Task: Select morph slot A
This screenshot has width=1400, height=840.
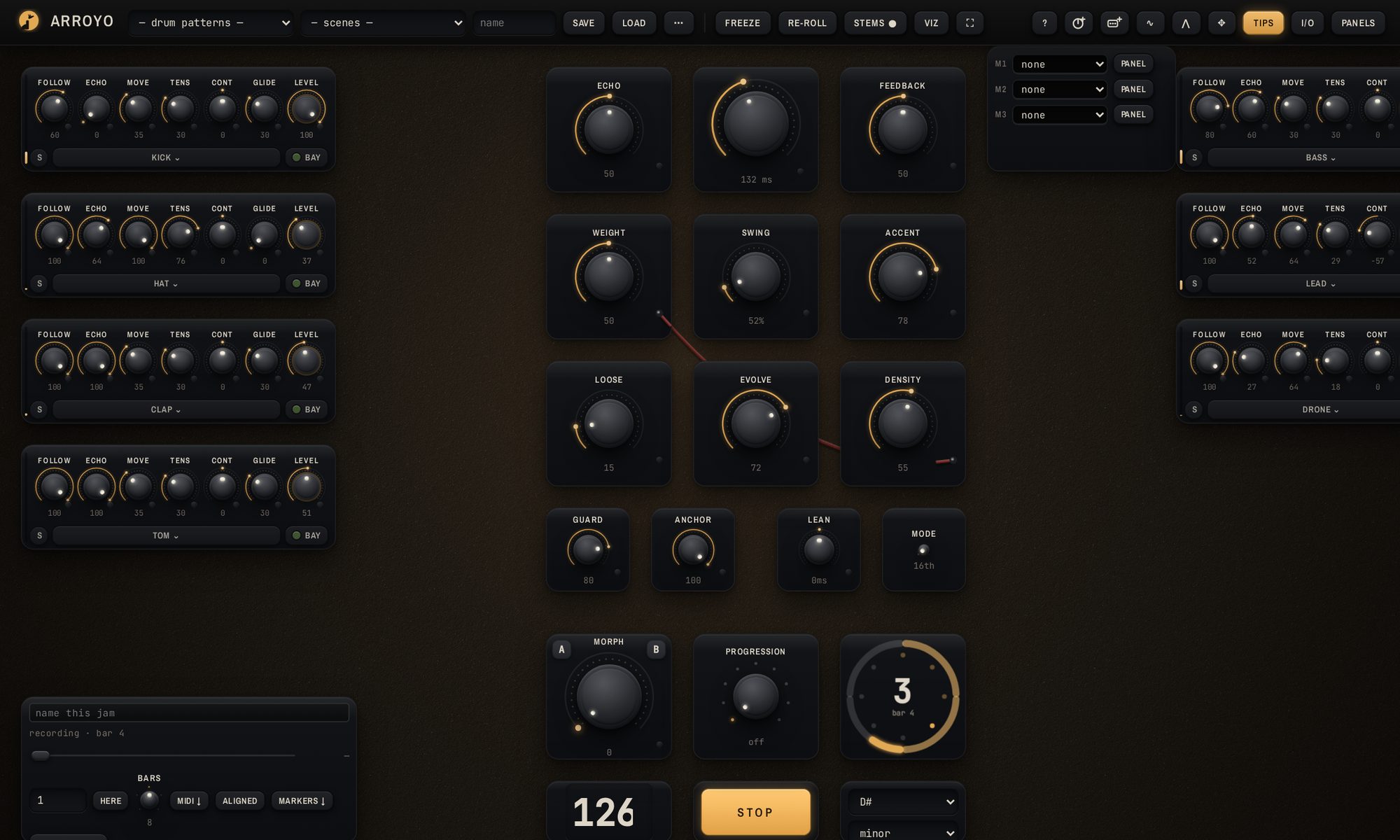Action: pos(561,650)
